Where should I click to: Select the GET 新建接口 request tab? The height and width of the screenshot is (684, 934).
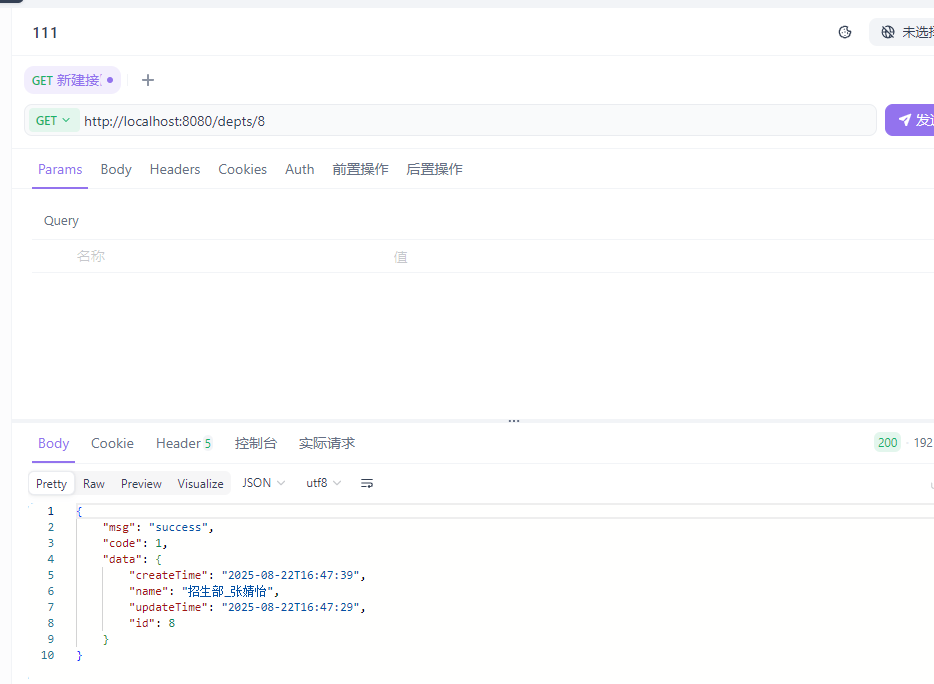pyautogui.click(x=66, y=80)
